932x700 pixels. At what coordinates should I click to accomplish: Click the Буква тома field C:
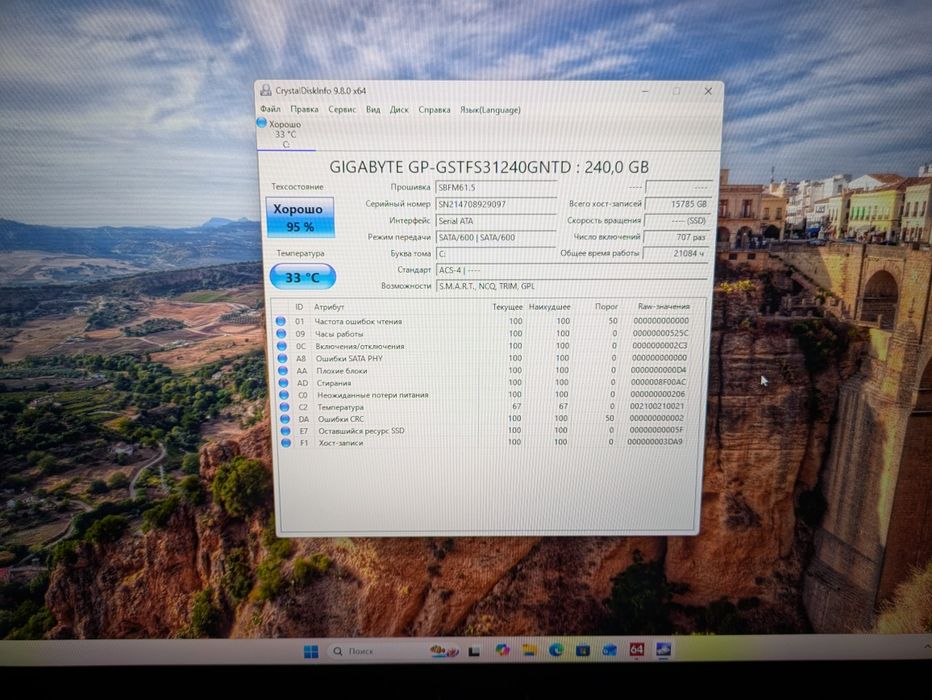496,253
